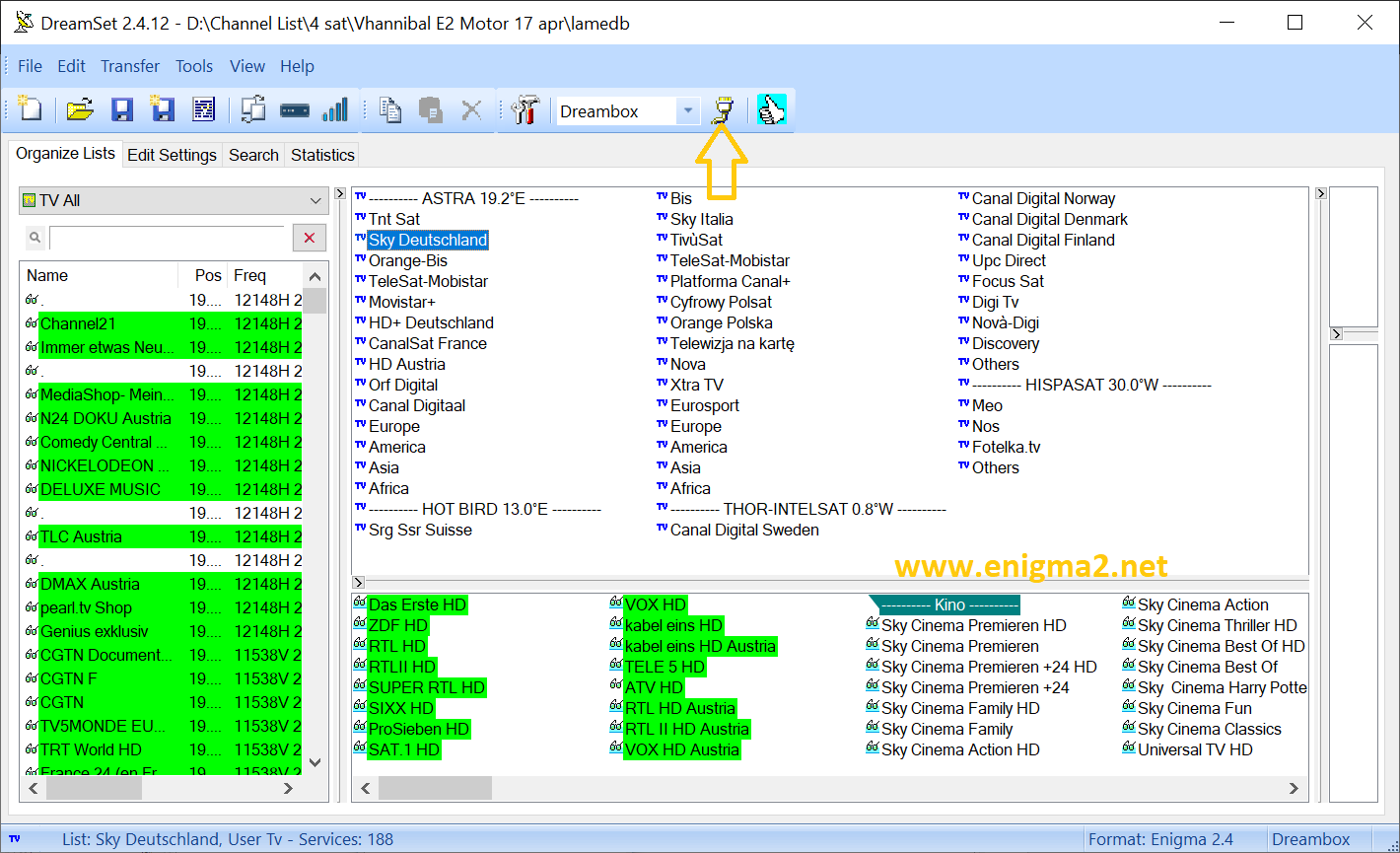Open the File menu

click(31, 66)
